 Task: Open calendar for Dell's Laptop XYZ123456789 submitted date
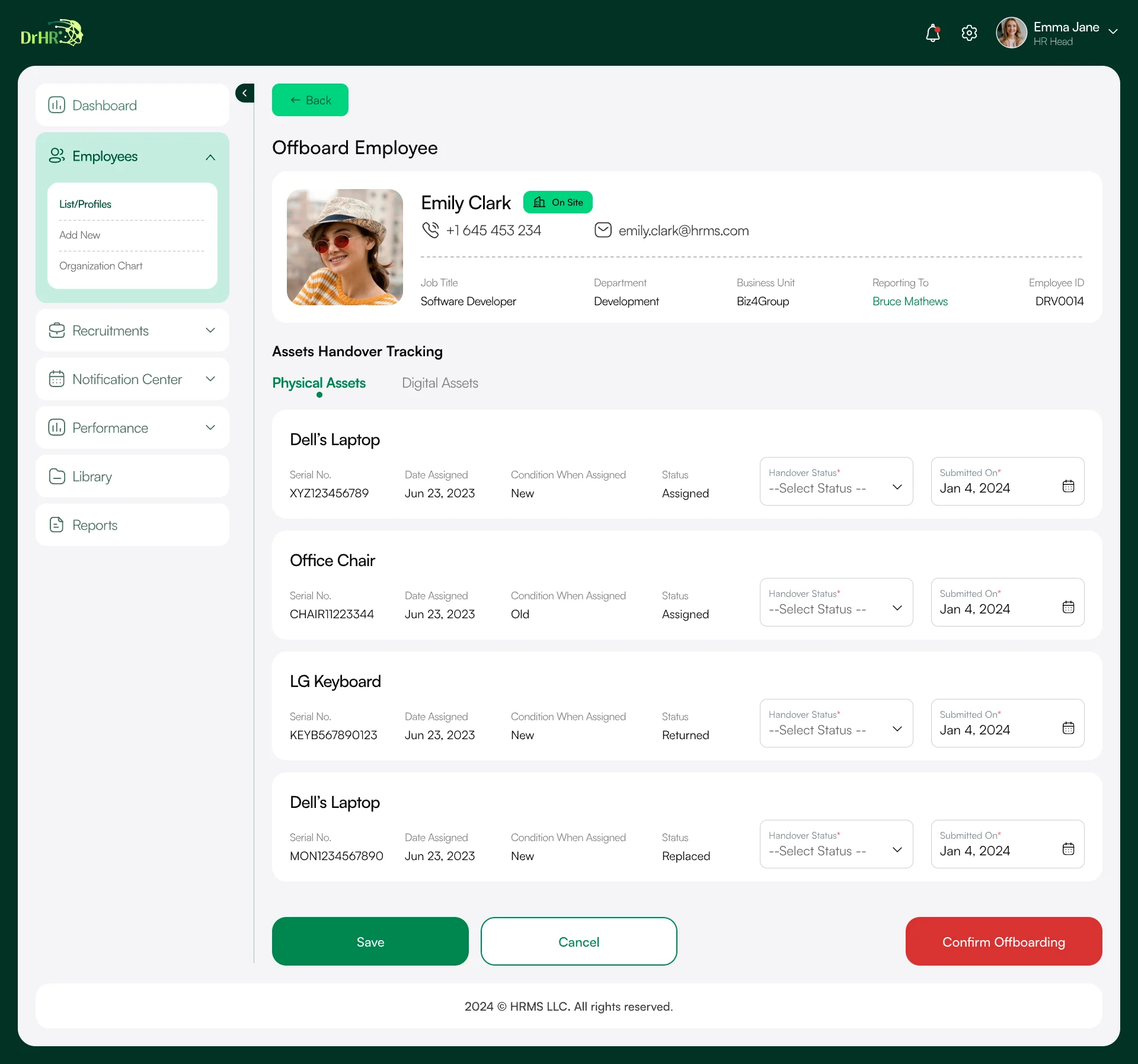[x=1068, y=486]
